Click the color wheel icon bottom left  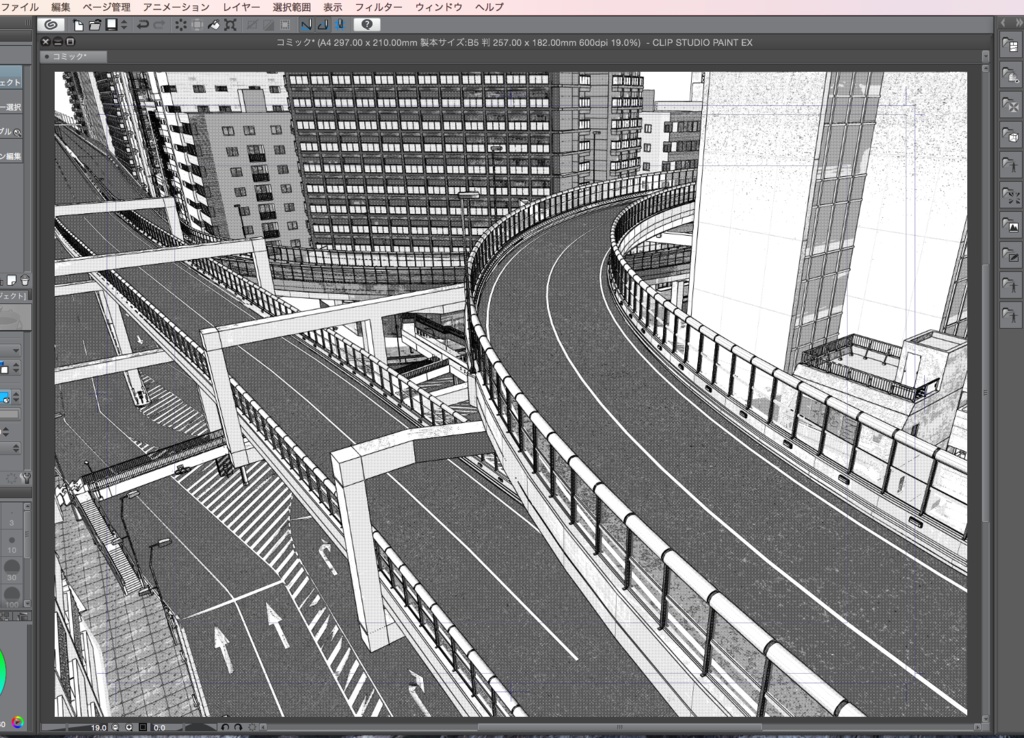click(x=18, y=722)
